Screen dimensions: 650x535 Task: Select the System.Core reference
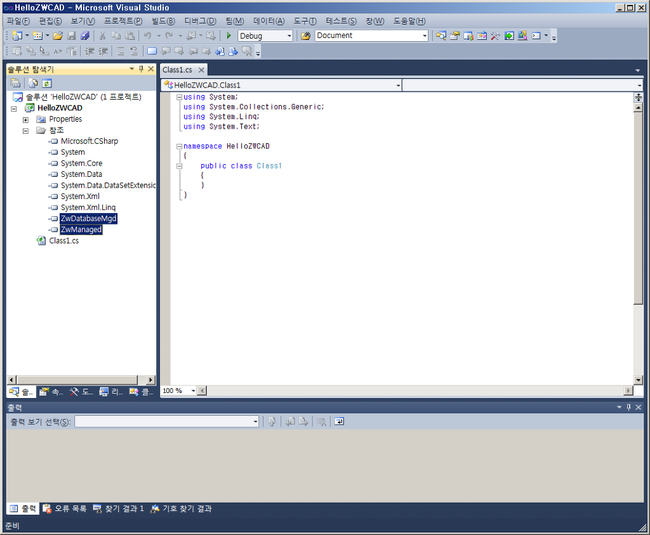[81, 163]
